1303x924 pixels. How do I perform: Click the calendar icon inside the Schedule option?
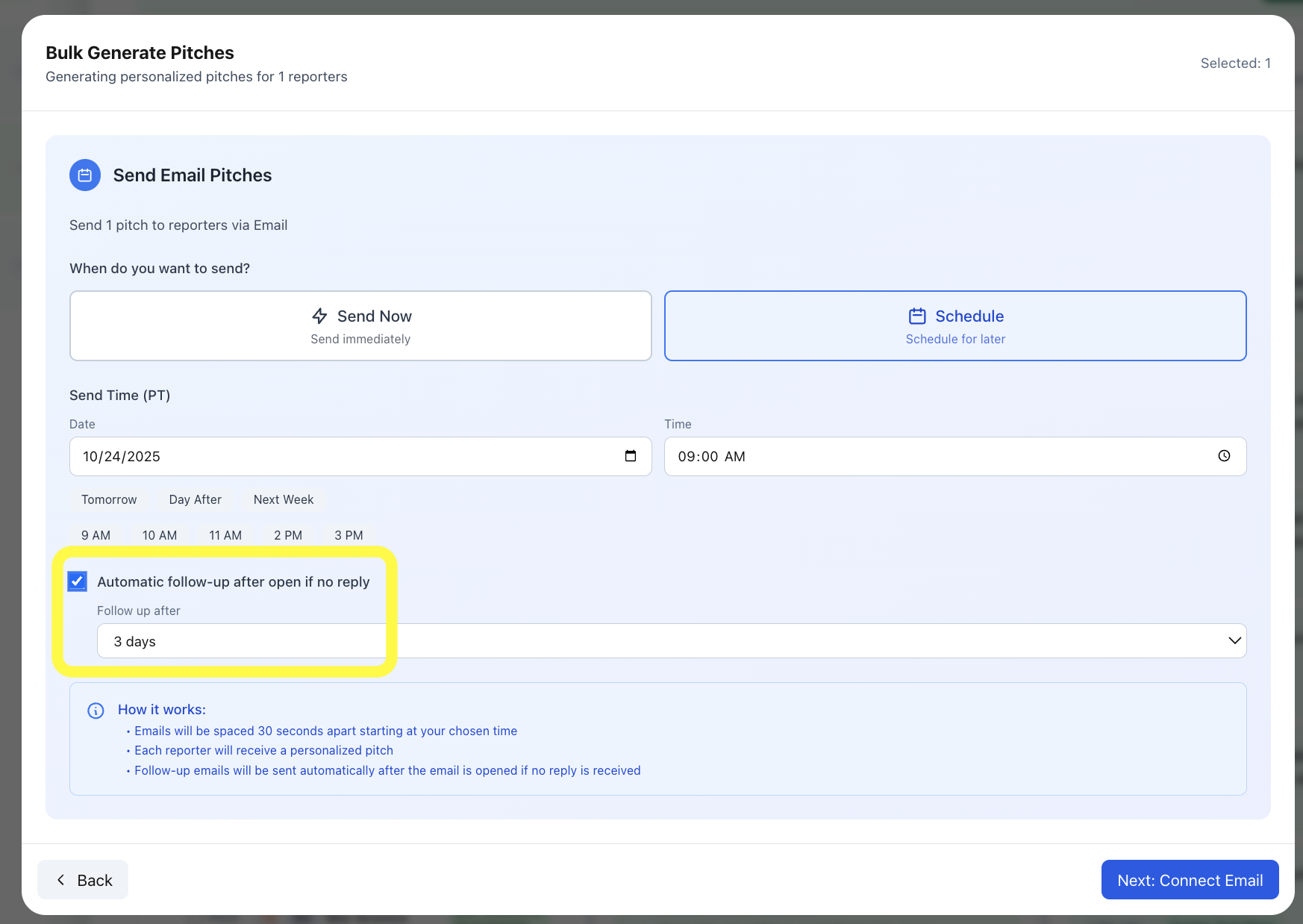(917, 316)
